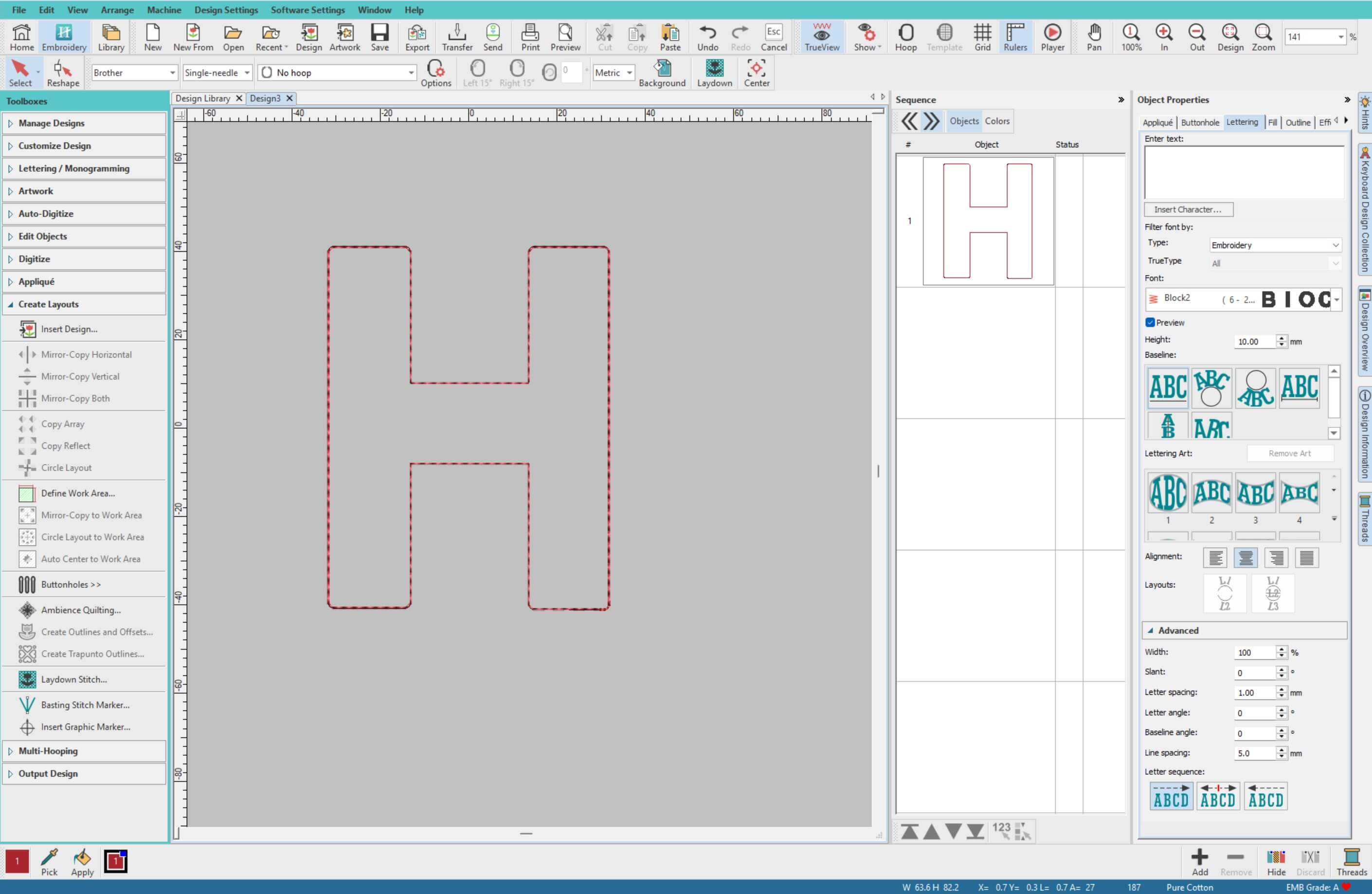Open the Brother machine dropdown
The width and height of the screenshot is (1372, 894).
(x=134, y=73)
